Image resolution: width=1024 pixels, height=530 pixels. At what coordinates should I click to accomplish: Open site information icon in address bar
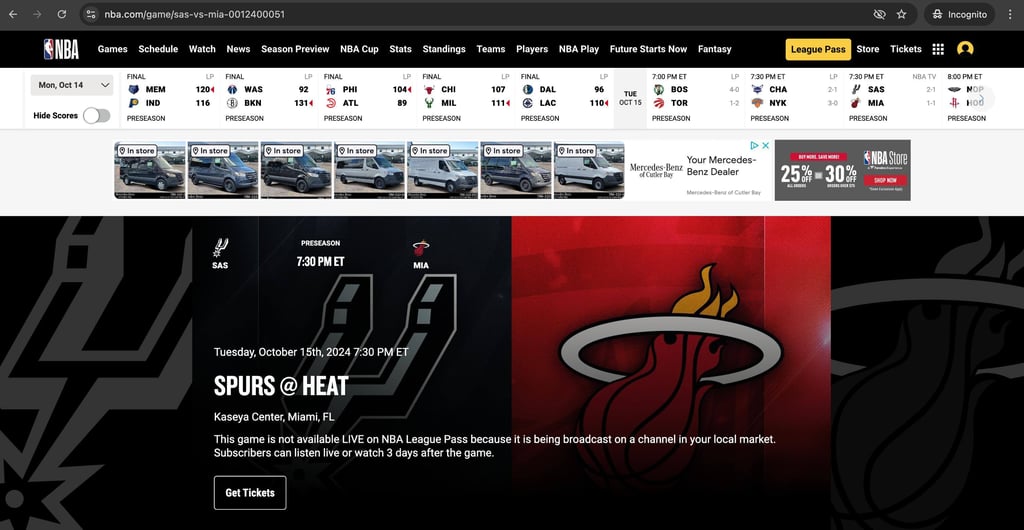coord(91,14)
